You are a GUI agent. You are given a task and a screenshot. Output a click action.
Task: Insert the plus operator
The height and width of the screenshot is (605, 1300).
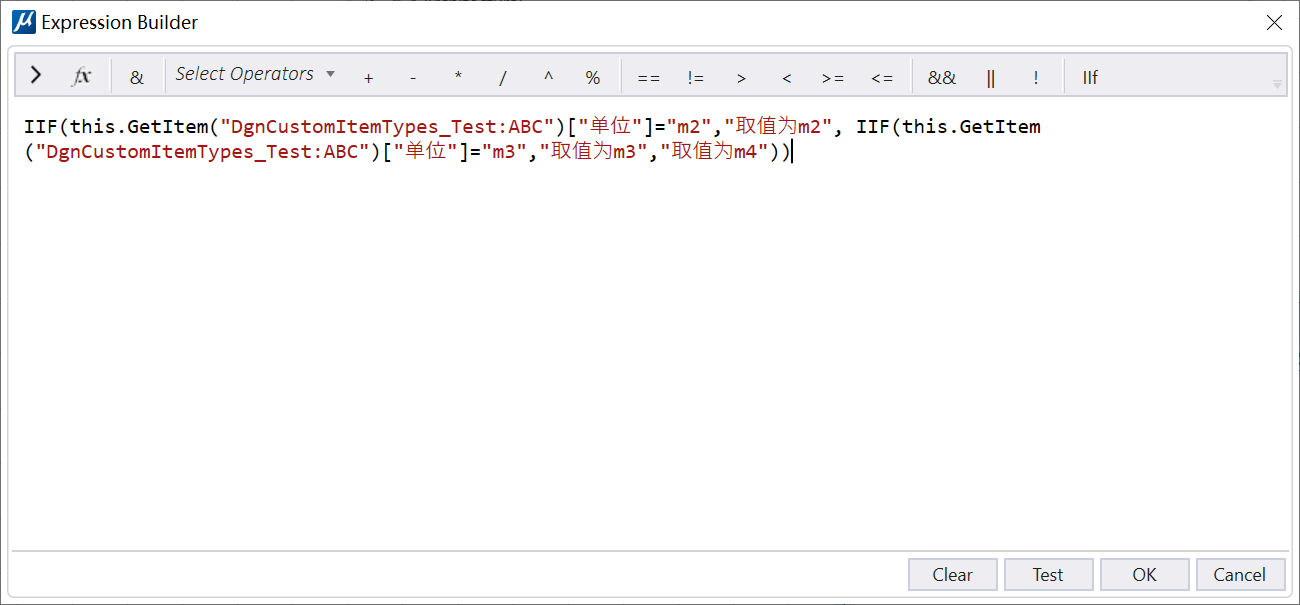pyautogui.click(x=369, y=77)
